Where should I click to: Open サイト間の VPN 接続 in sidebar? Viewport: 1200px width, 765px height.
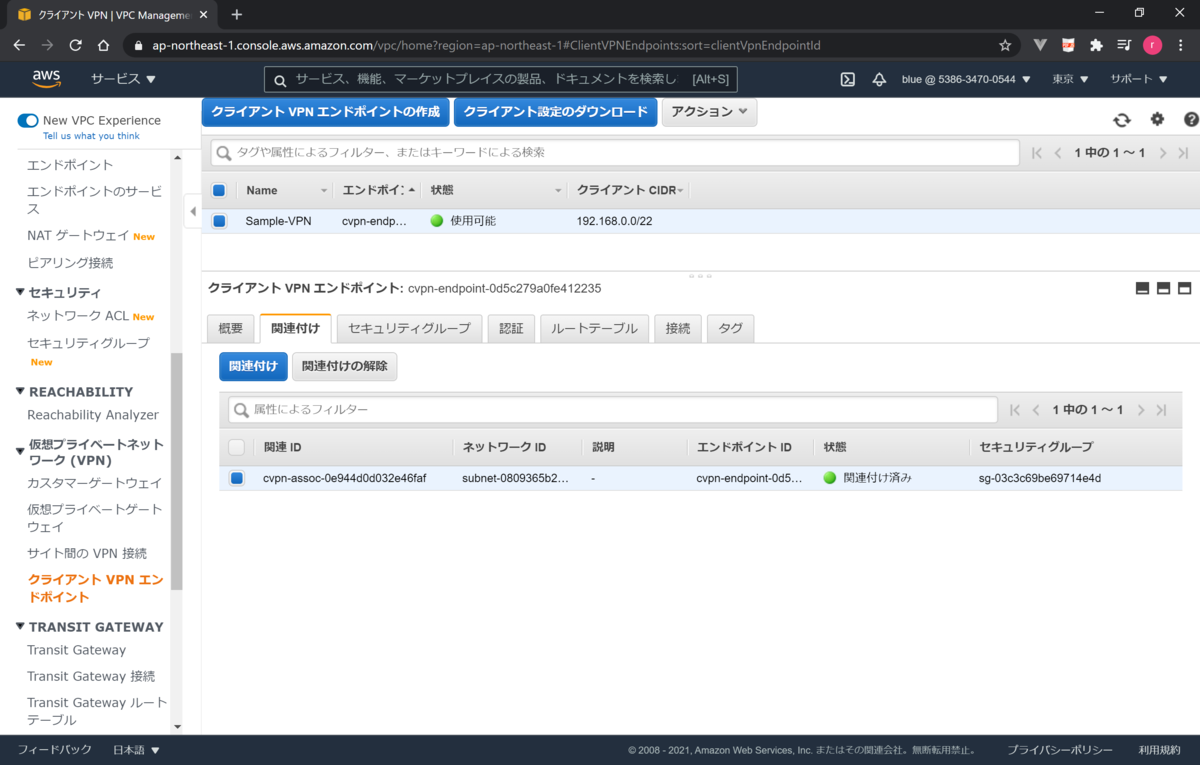[x=87, y=553]
